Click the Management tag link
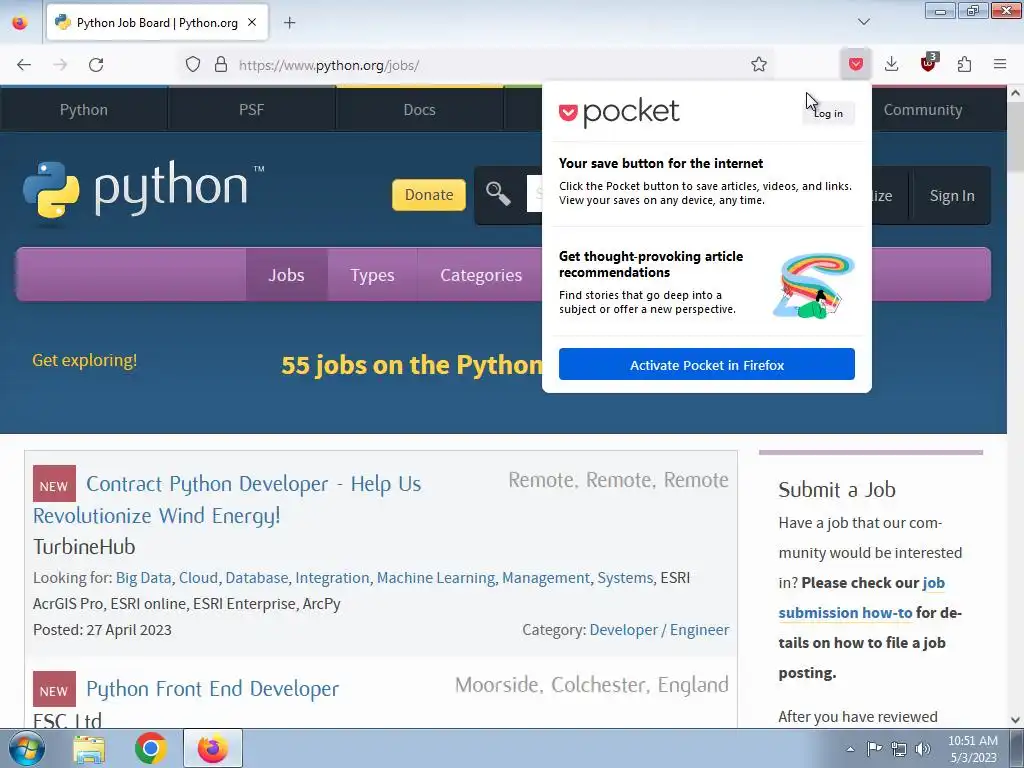This screenshot has height=768, width=1024. coord(546,578)
